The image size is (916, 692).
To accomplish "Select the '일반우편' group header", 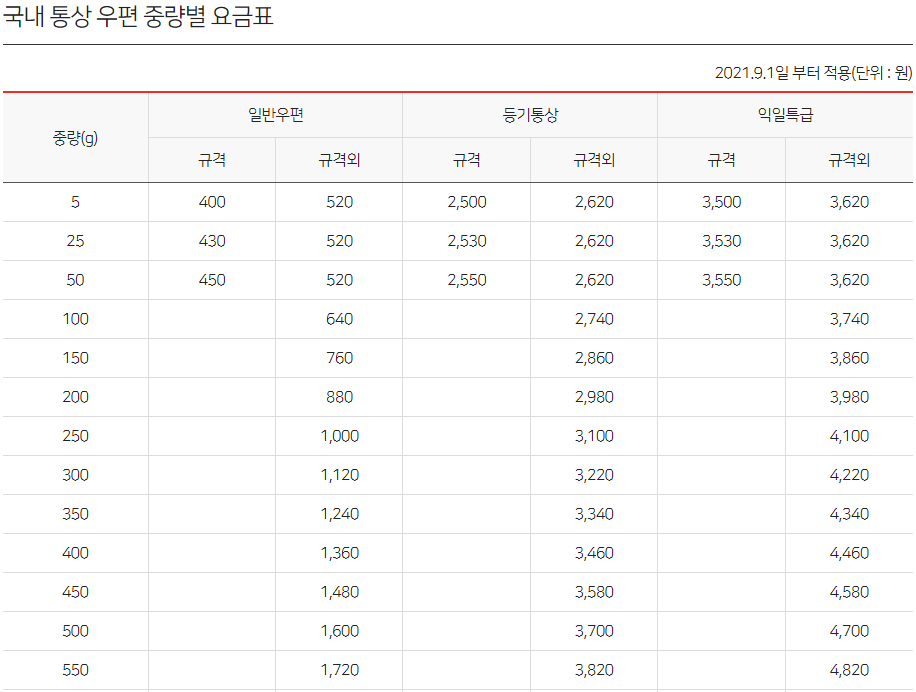I will pos(276,114).
